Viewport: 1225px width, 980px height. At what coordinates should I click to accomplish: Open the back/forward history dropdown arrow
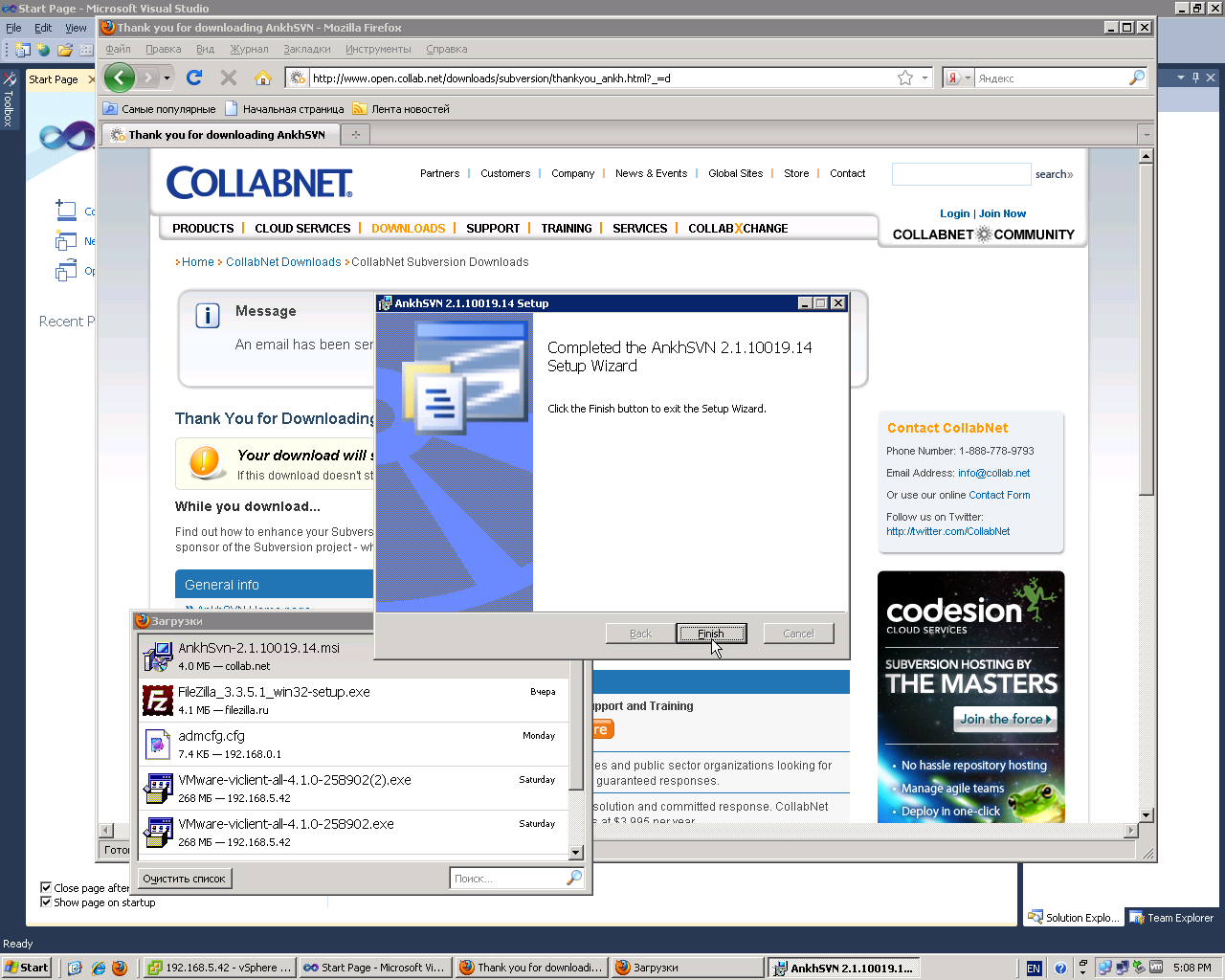click(167, 78)
